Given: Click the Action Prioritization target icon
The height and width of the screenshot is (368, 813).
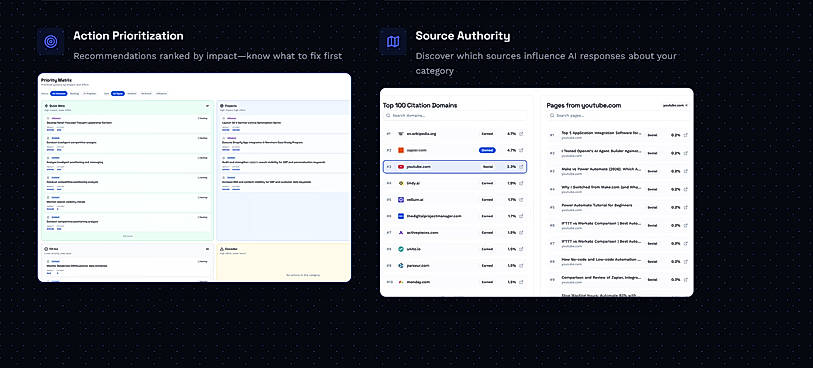Looking at the screenshot, I should pos(50,41).
